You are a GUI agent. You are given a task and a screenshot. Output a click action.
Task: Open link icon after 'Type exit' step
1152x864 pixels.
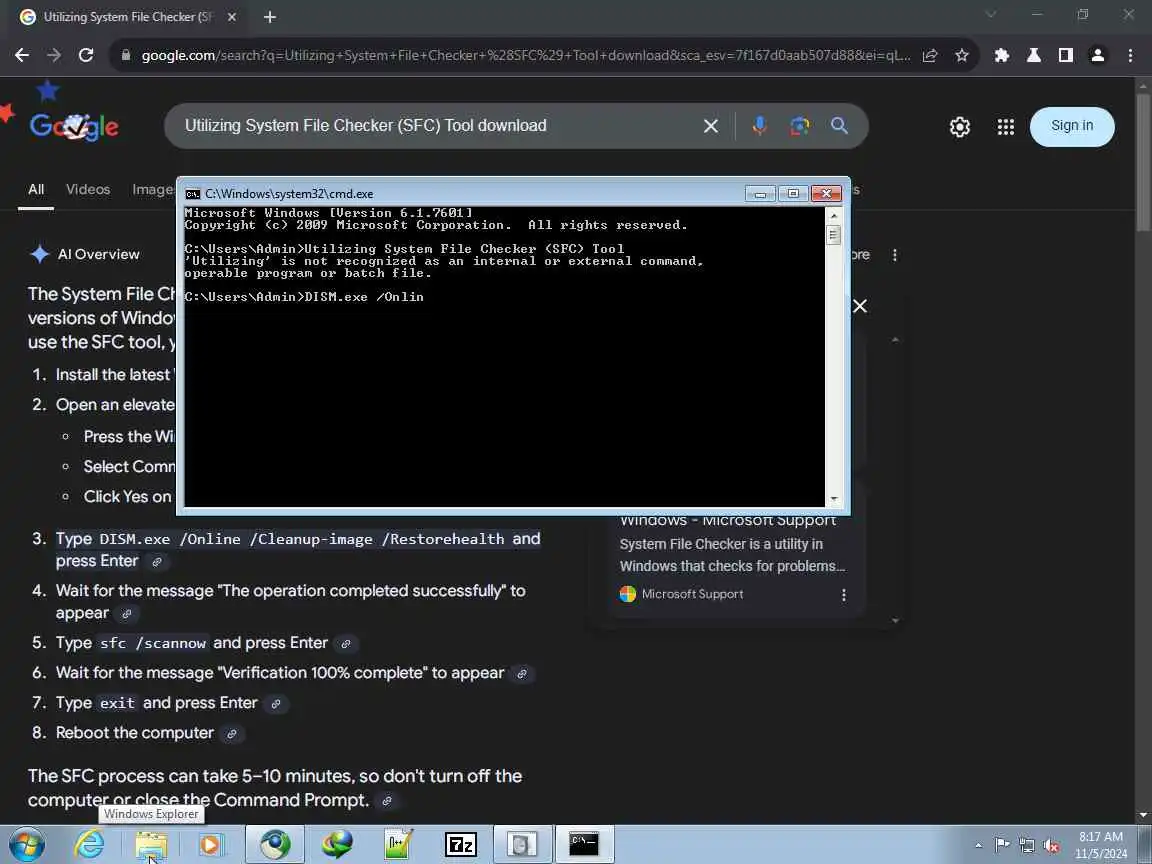[276, 704]
